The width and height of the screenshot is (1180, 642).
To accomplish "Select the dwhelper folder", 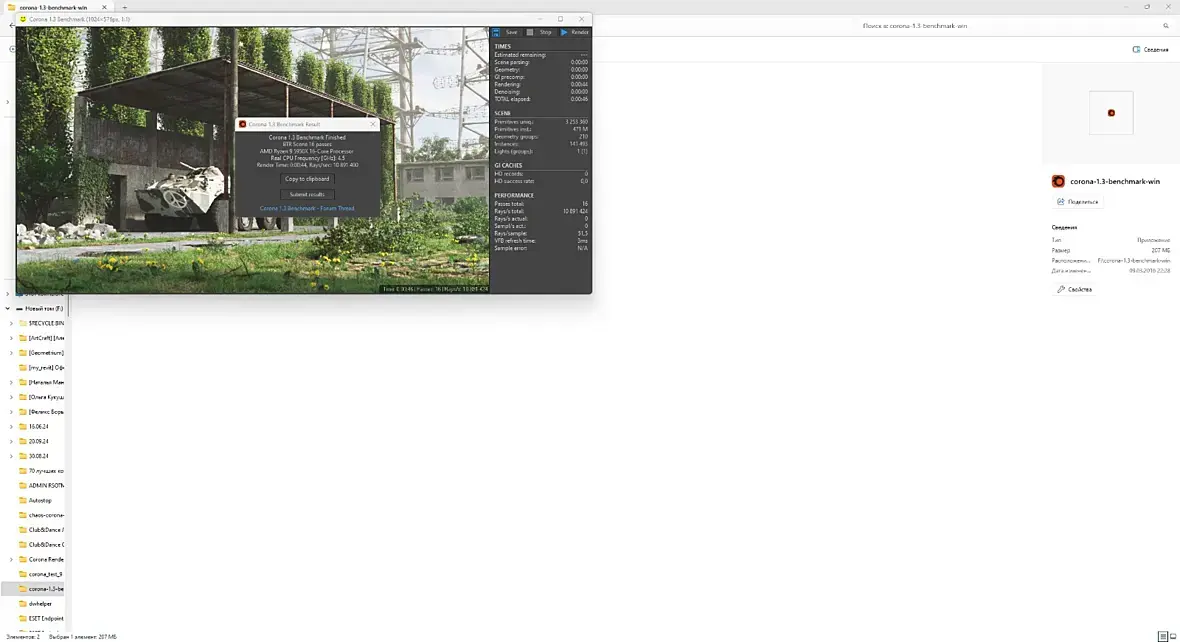I will pyautogui.click(x=35, y=604).
